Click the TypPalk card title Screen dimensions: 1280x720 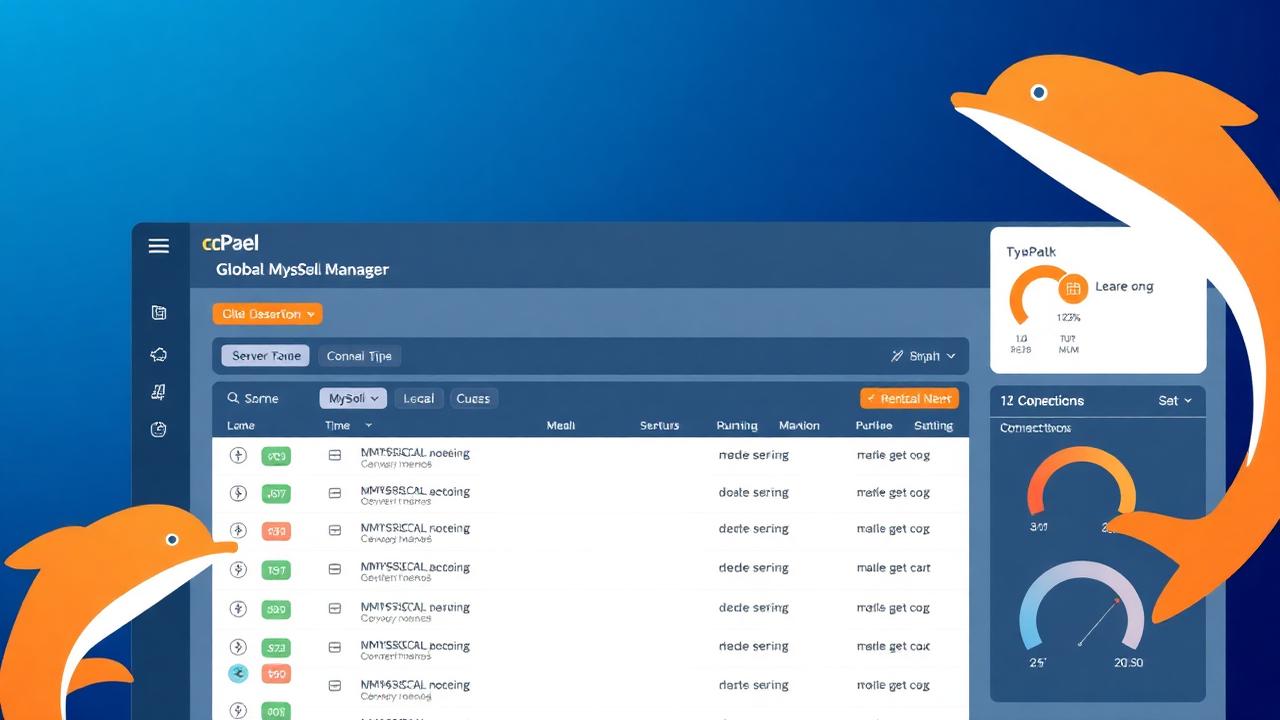[1031, 252]
